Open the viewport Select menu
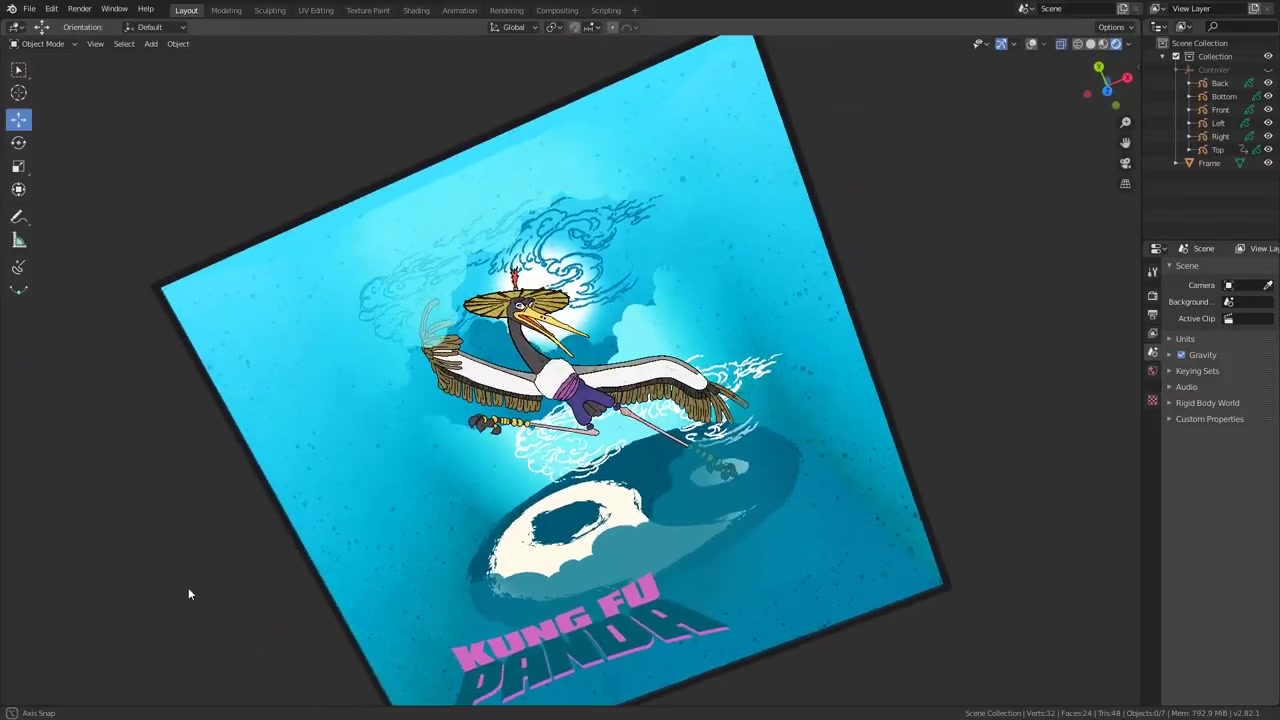Screen dimensions: 1280x720 (x=124, y=44)
